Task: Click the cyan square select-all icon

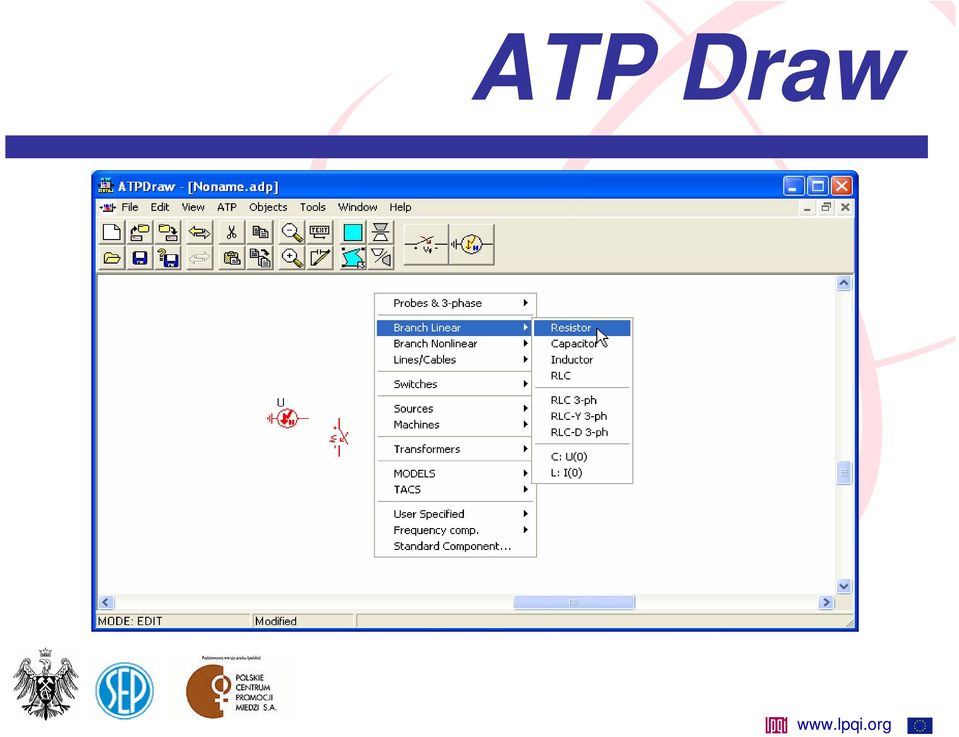Action: point(353,232)
